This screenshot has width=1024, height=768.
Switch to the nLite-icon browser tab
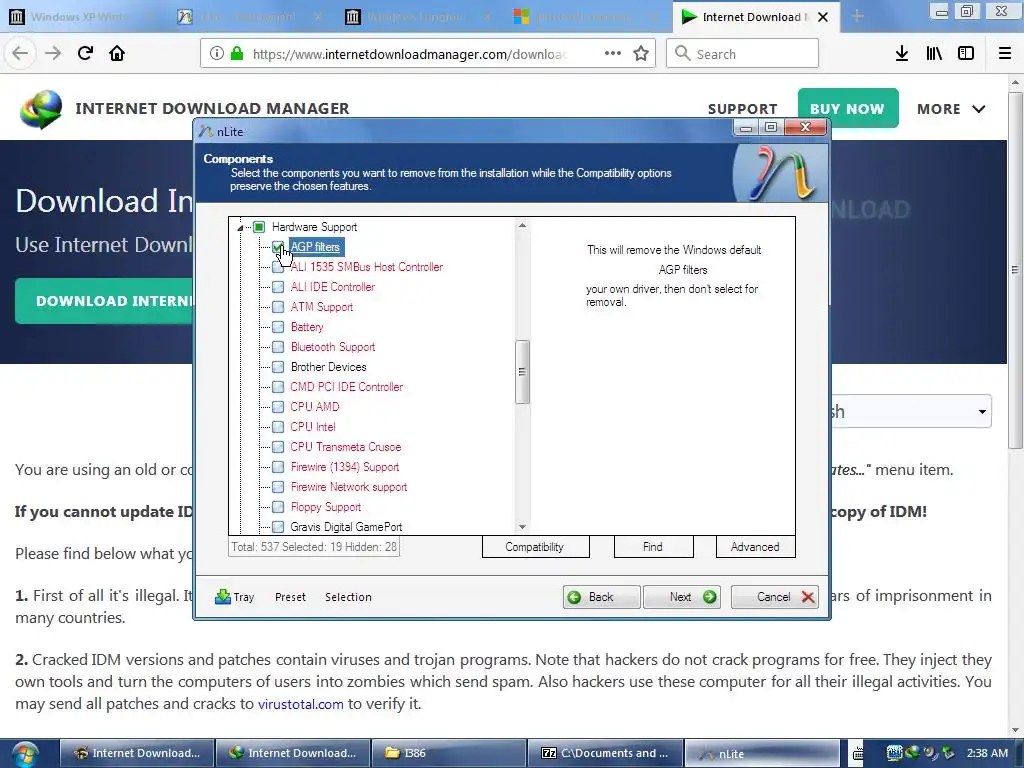[x=250, y=17]
